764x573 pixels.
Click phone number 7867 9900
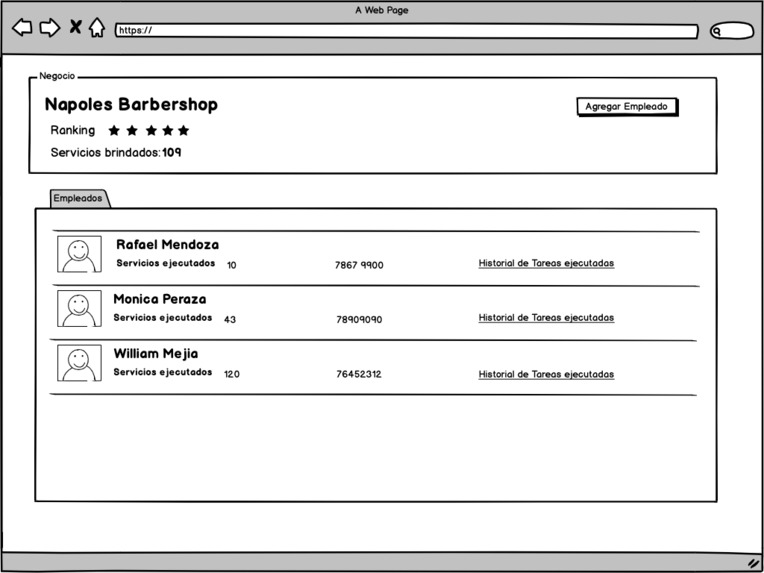359,266
